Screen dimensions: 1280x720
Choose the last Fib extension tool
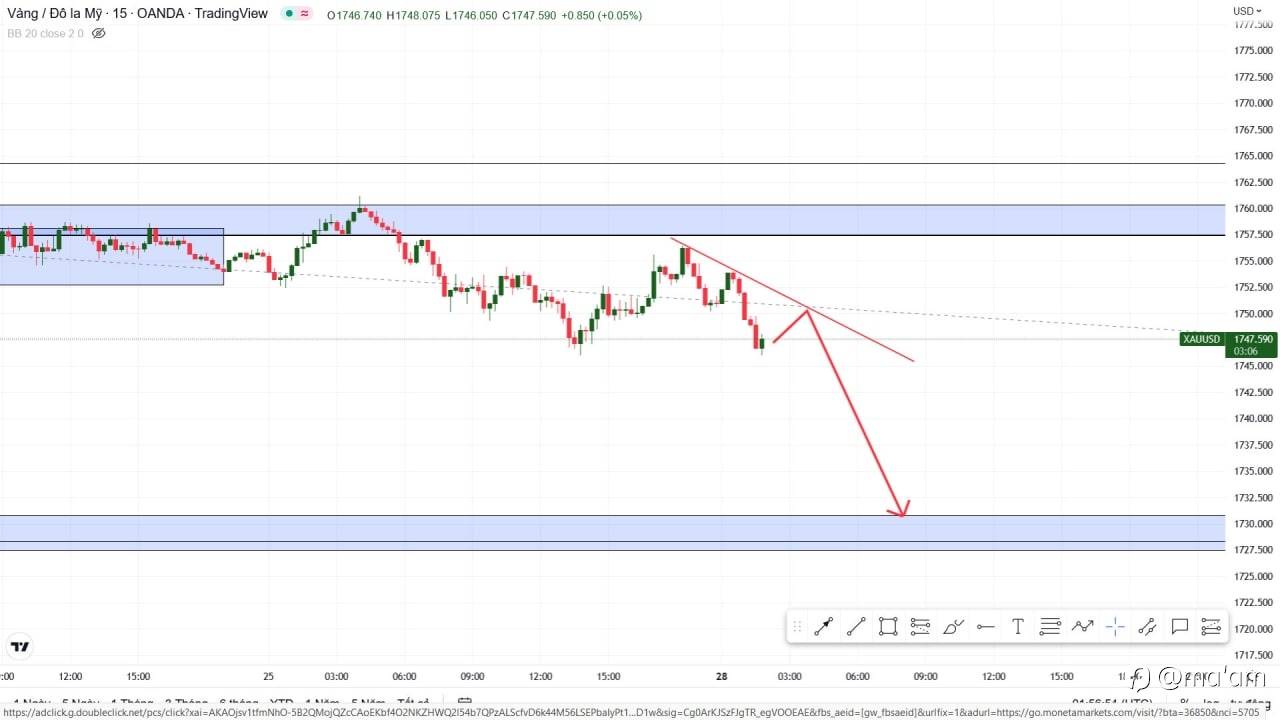coord(1211,627)
